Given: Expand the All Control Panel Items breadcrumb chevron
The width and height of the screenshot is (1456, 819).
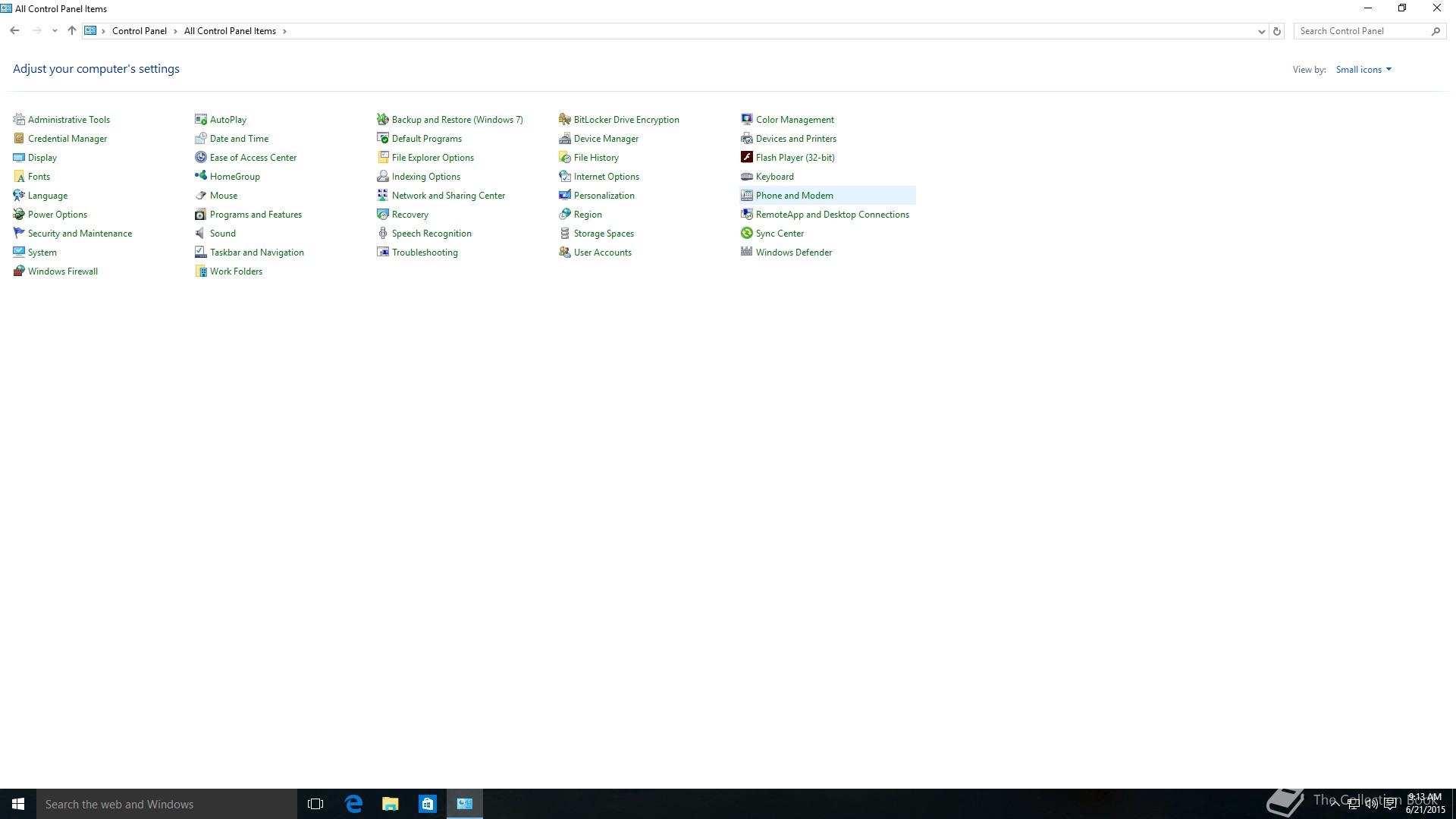Looking at the screenshot, I should point(284,31).
